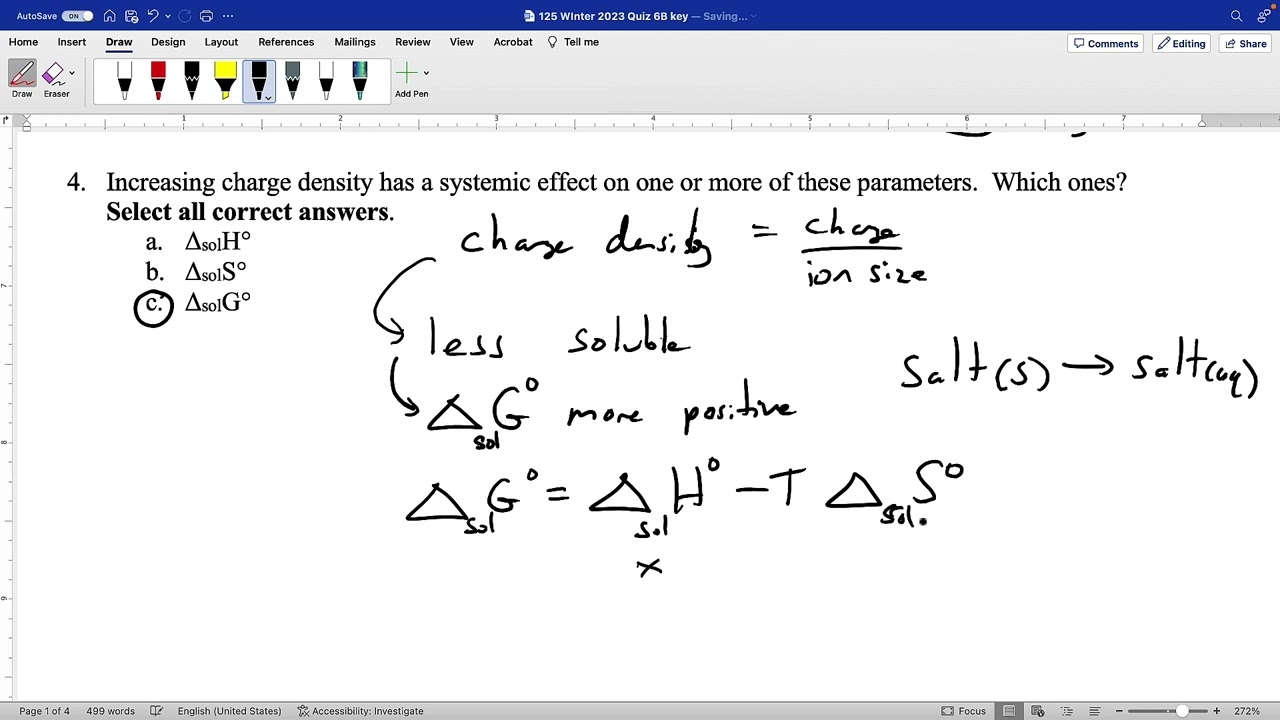Click the 499 words count
Image resolution: width=1280 pixels, height=720 pixels.
coord(110,711)
